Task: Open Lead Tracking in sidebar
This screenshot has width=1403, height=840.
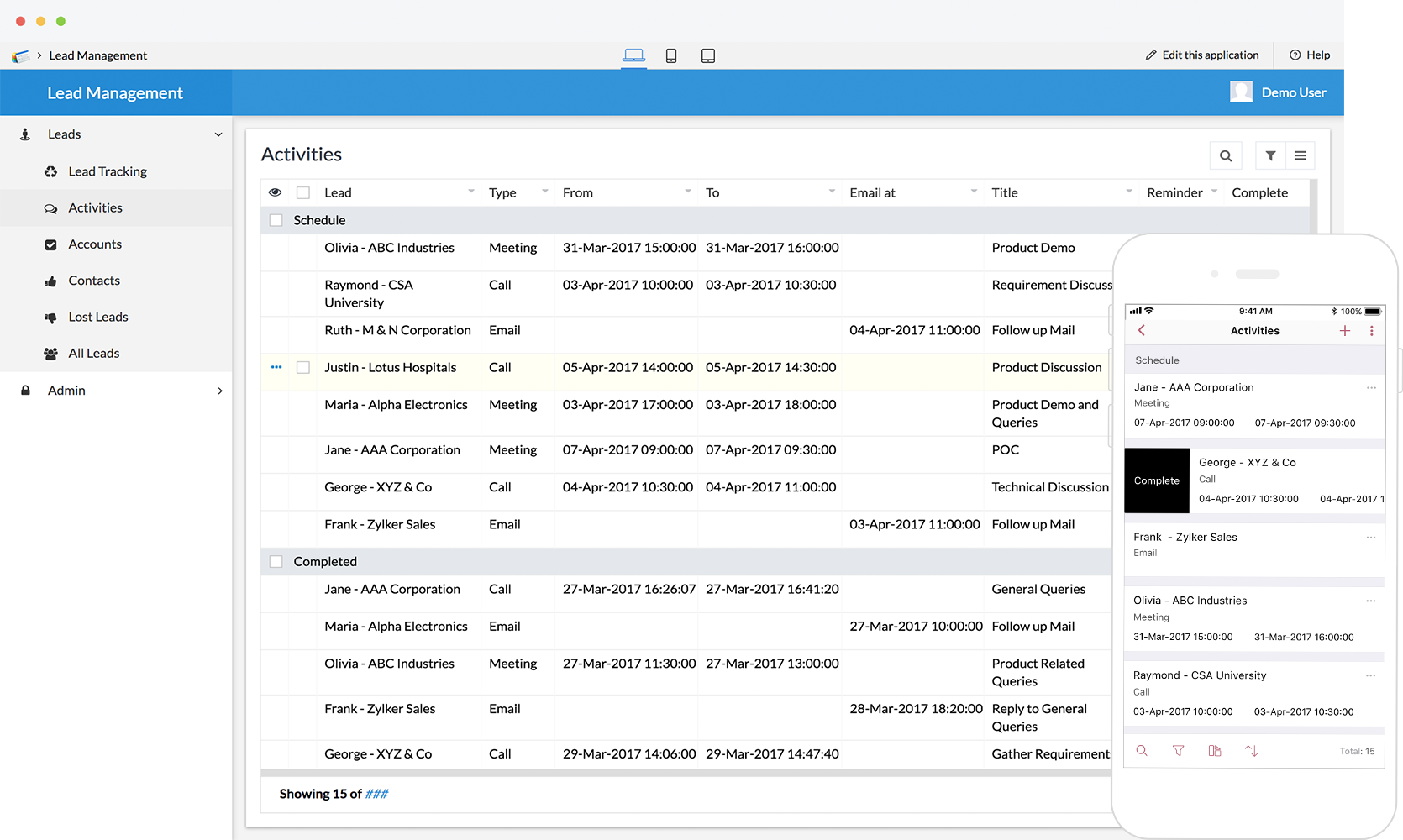Action: click(108, 171)
